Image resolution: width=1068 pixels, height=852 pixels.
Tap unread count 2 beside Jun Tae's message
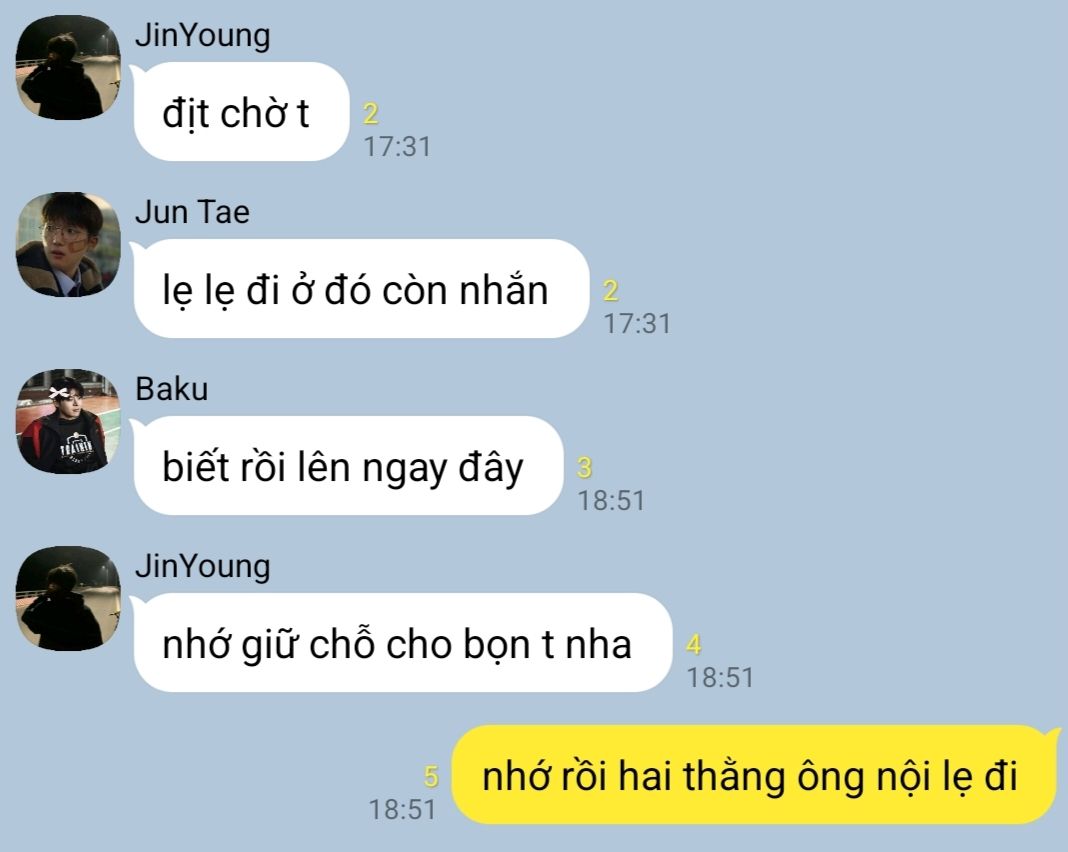click(610, 291)
